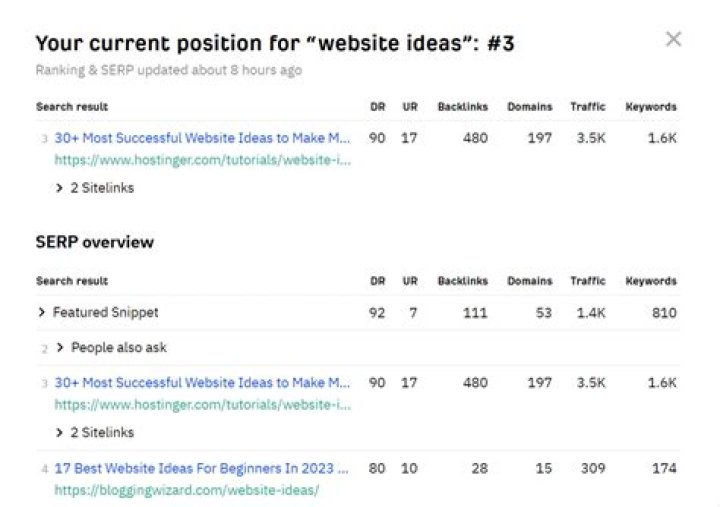This screenshot has height=507, width=720.
Task: Click the Domains column header in the top table
Action: (529, 107)
